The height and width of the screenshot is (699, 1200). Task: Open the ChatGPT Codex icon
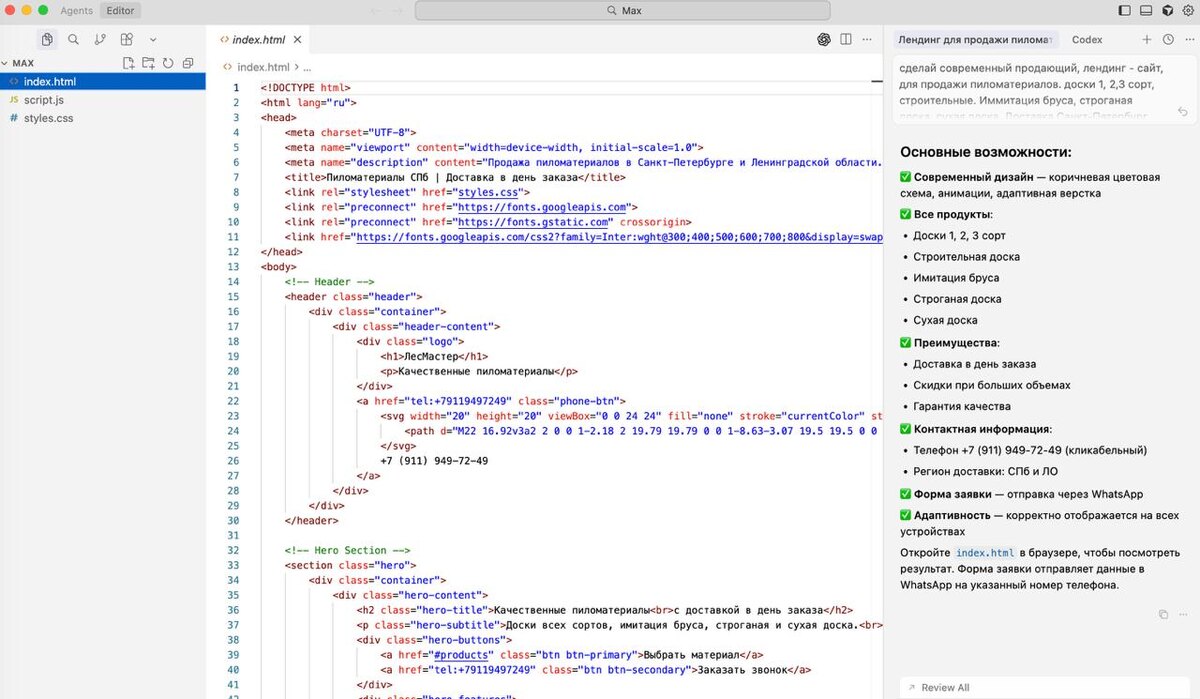click(x=824, y=40)
